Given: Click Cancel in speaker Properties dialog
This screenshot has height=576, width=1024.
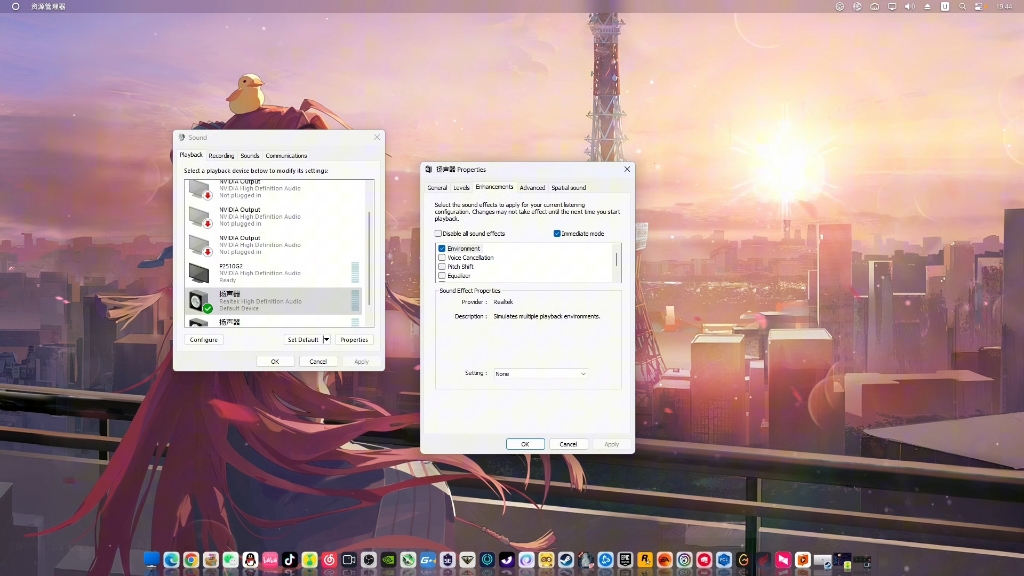Looking at the screenshot, I should pyautogui.click(x=568, y=444).
